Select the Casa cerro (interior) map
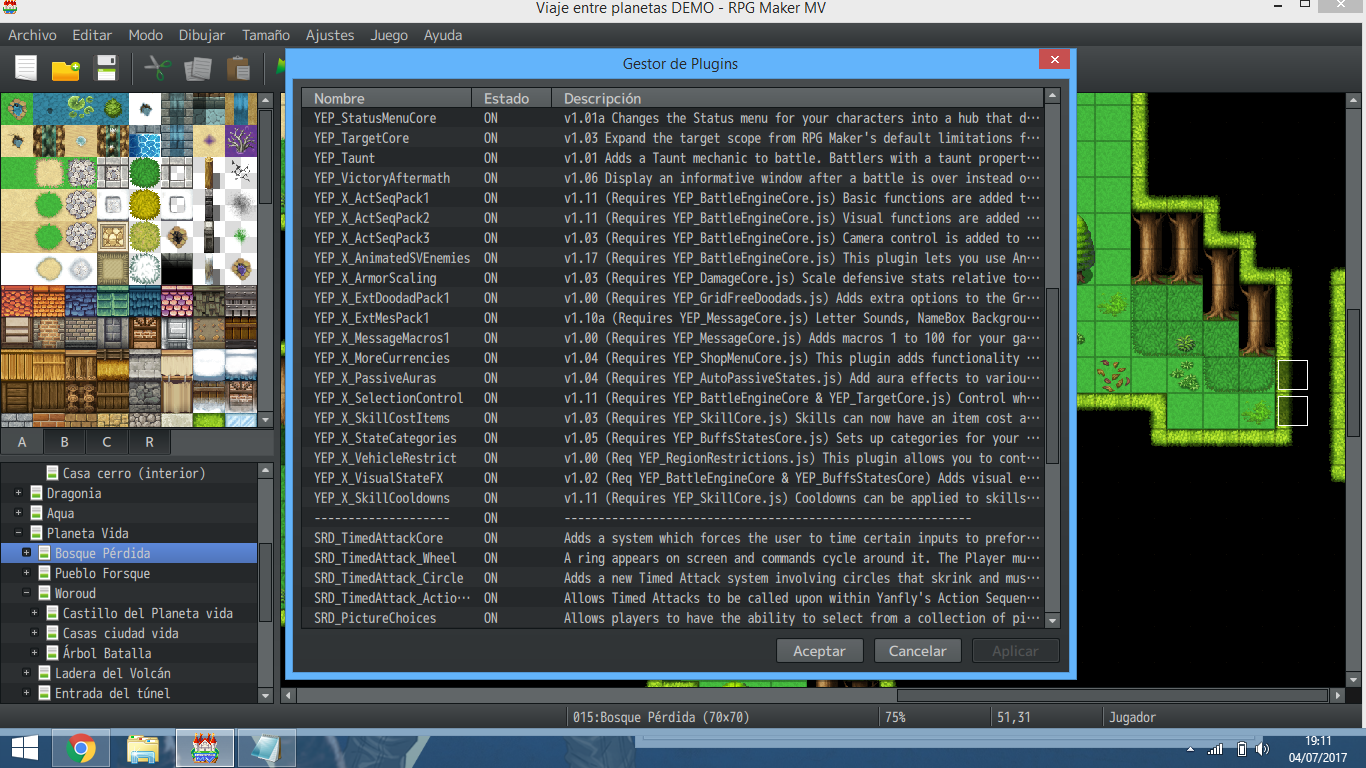The height and width of the screenshot is (768, 1366). pyautogui.click(x=134, y=473)
